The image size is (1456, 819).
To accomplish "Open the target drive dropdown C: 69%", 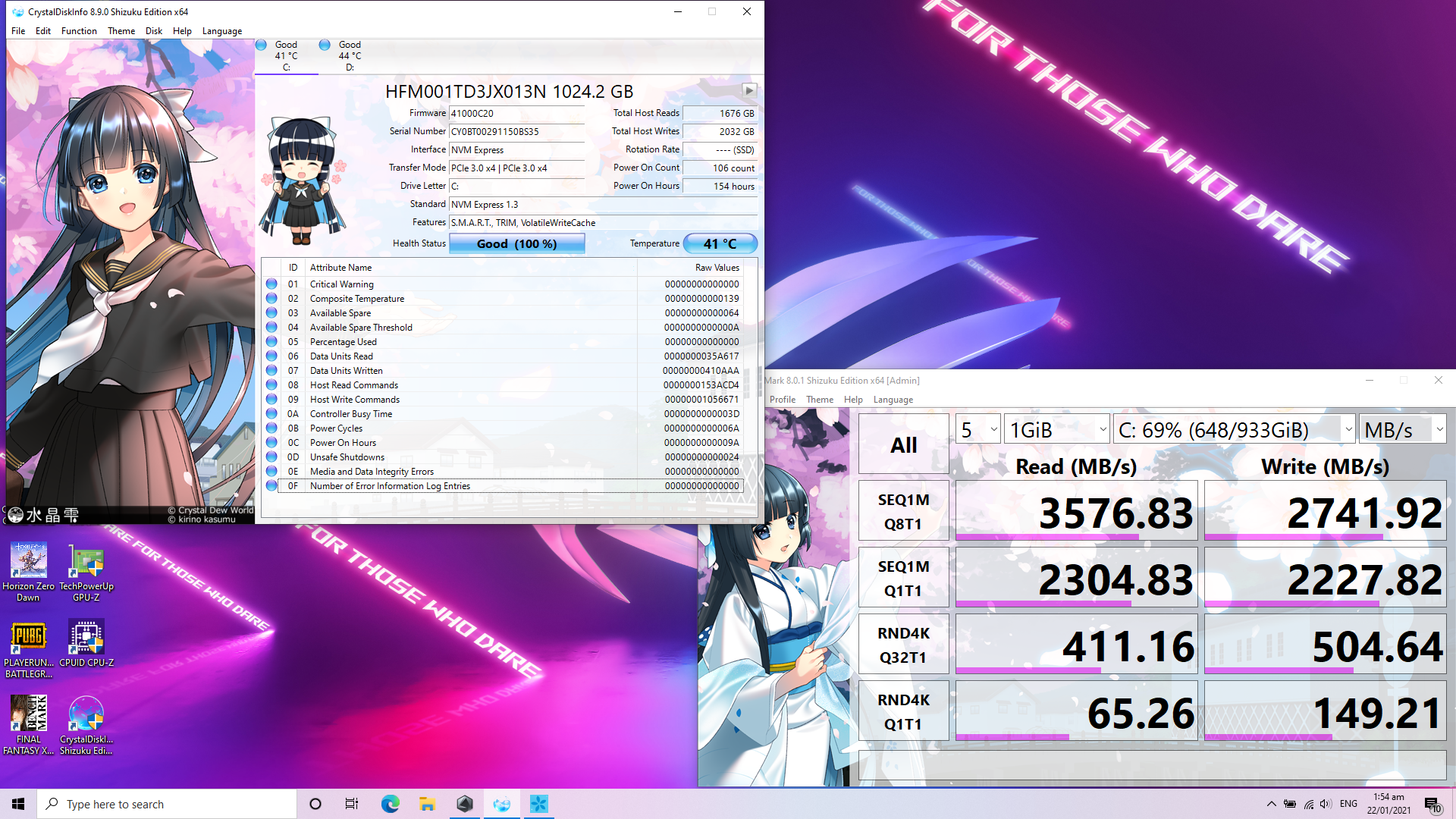I will pos(1235,429).
